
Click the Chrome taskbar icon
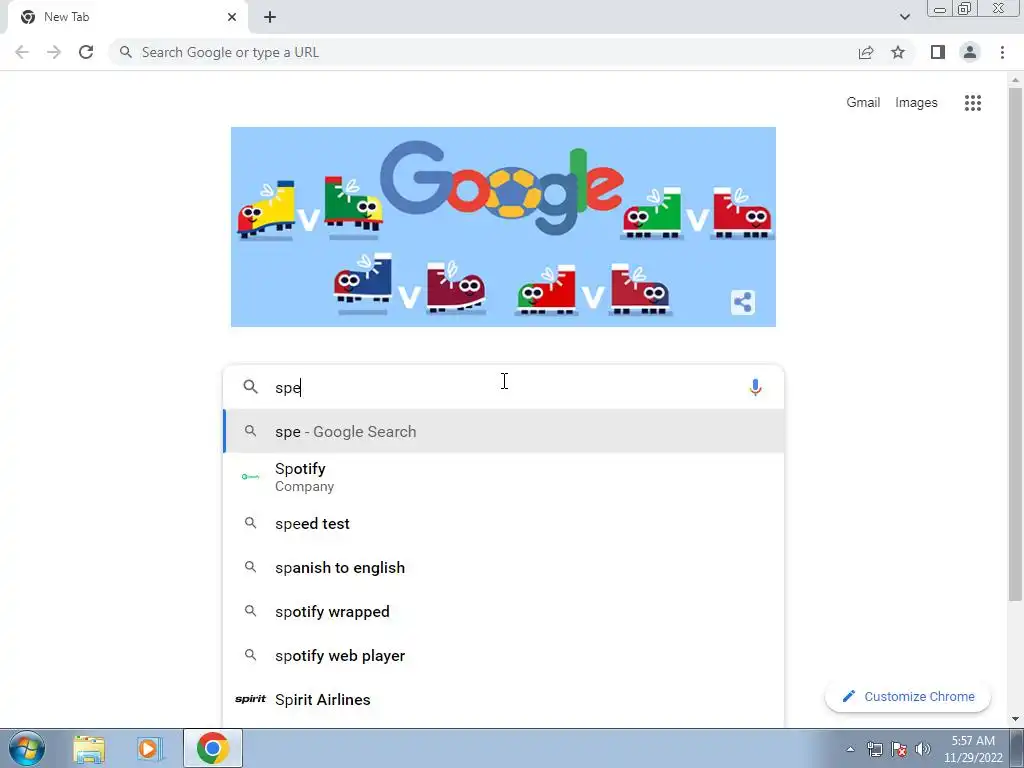213,748
